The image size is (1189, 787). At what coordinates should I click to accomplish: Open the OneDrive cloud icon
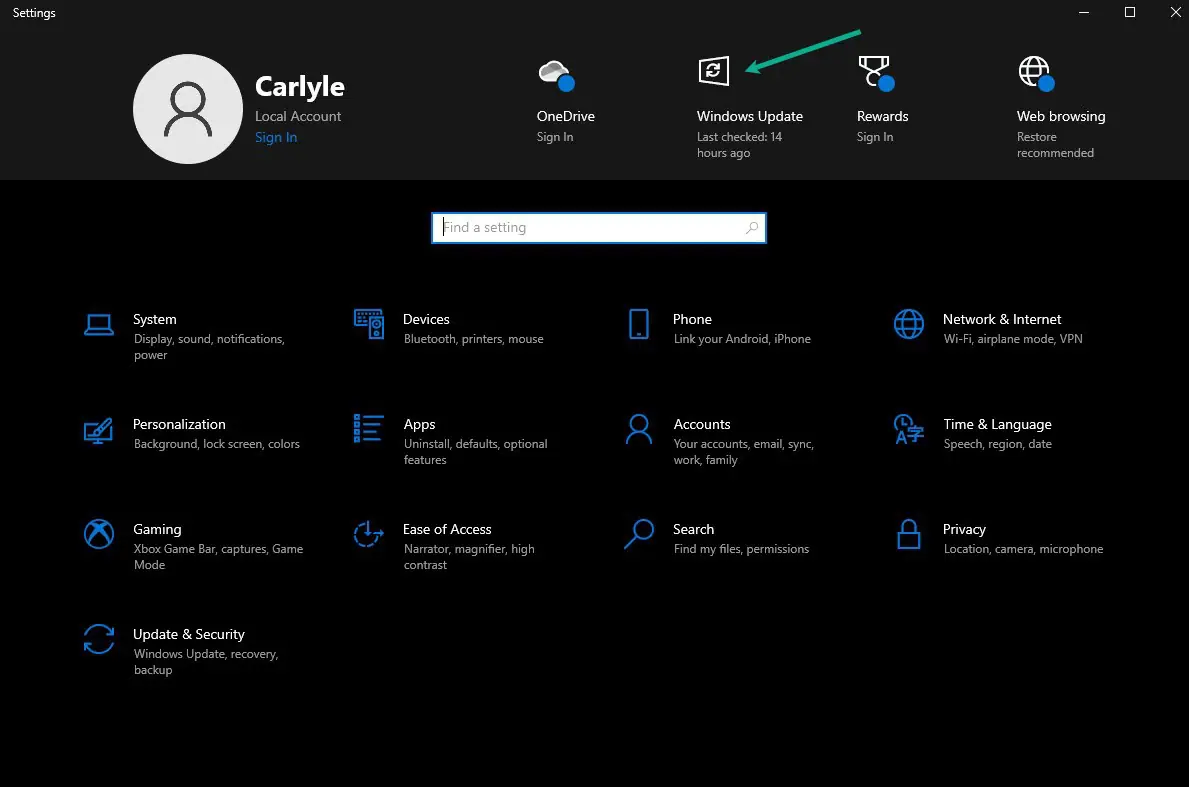556,75
